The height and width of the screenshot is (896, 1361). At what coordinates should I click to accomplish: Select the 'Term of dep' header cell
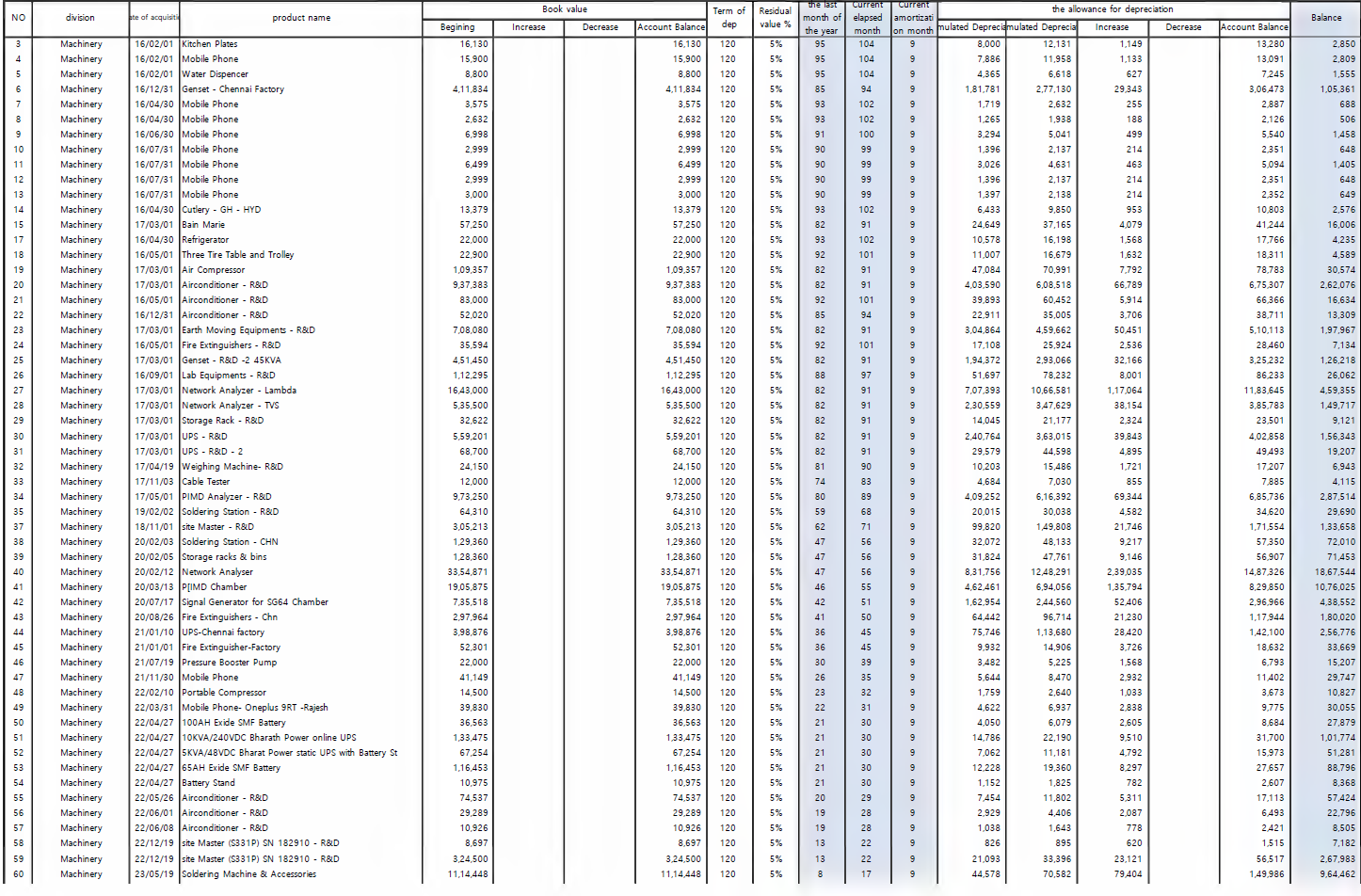pyautogui.click(x=729, y=18)
